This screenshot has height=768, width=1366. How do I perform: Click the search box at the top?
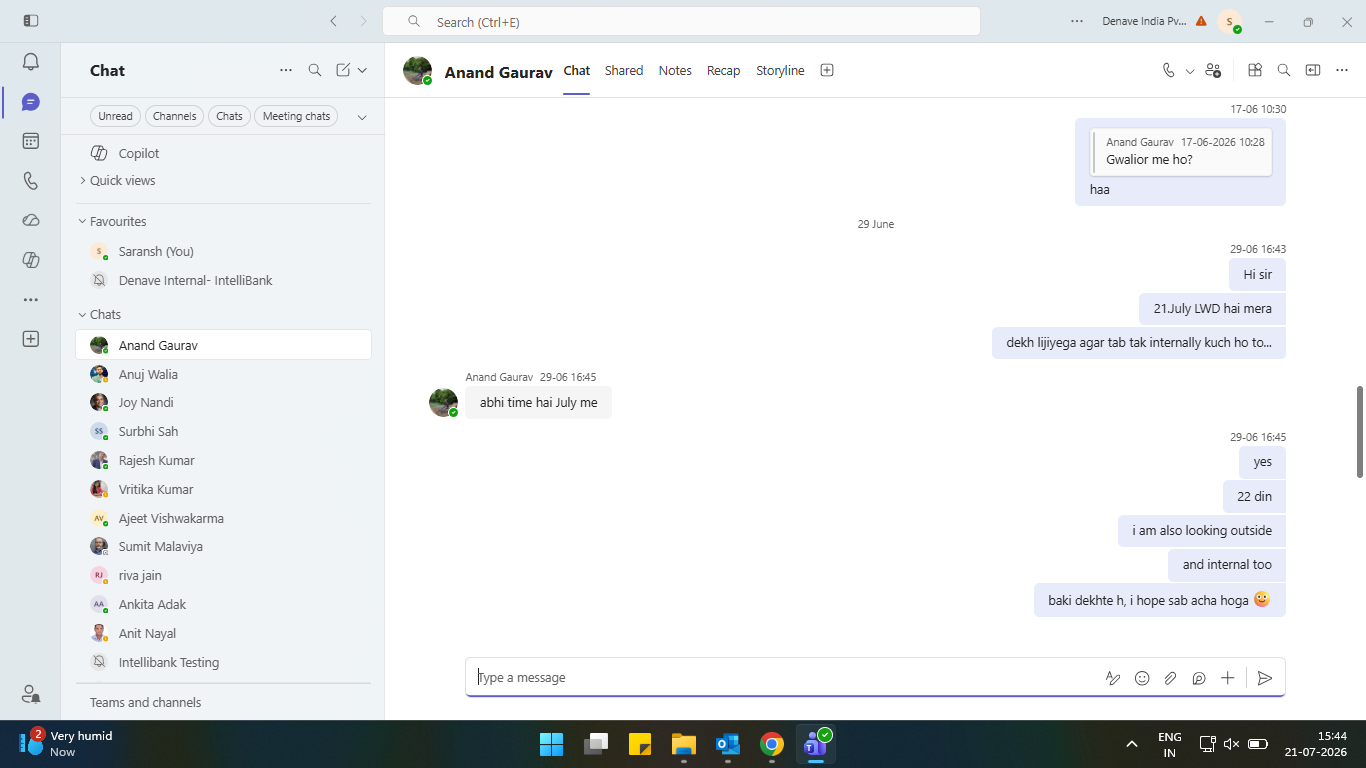(x=681, y=21)
